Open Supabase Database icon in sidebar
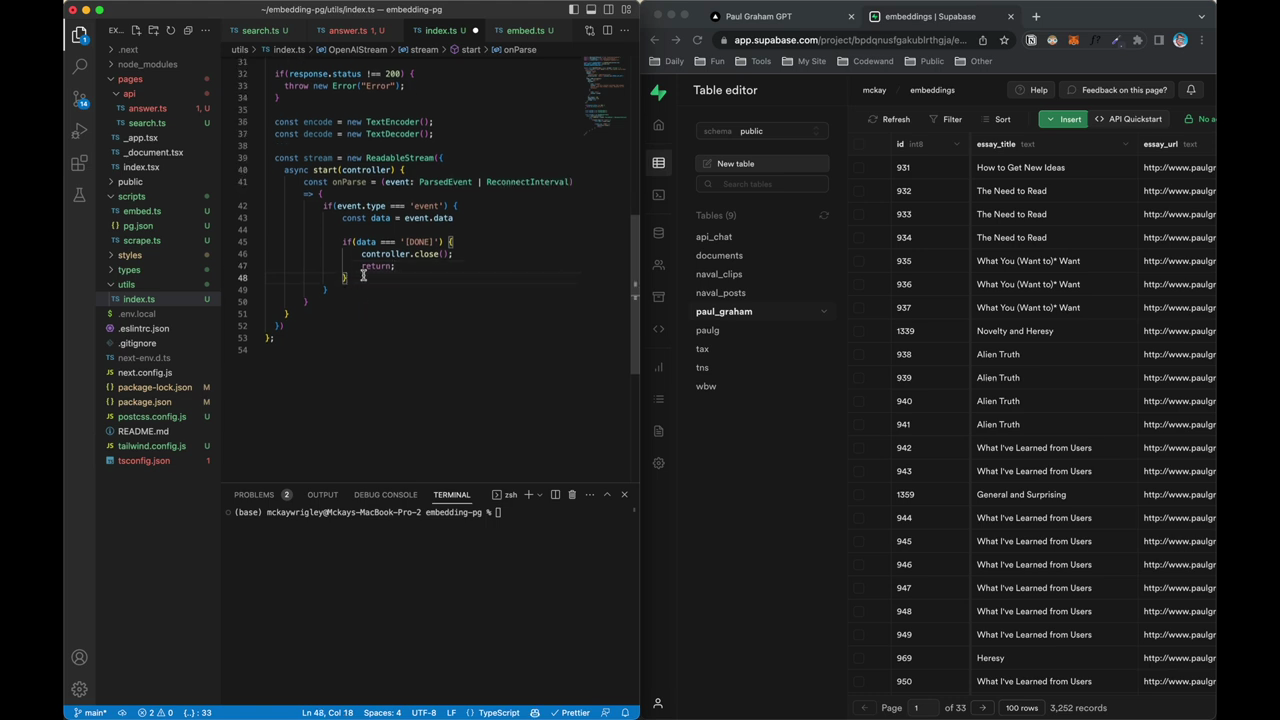This screenshot has width=1280, height=720. pos(658,233)
